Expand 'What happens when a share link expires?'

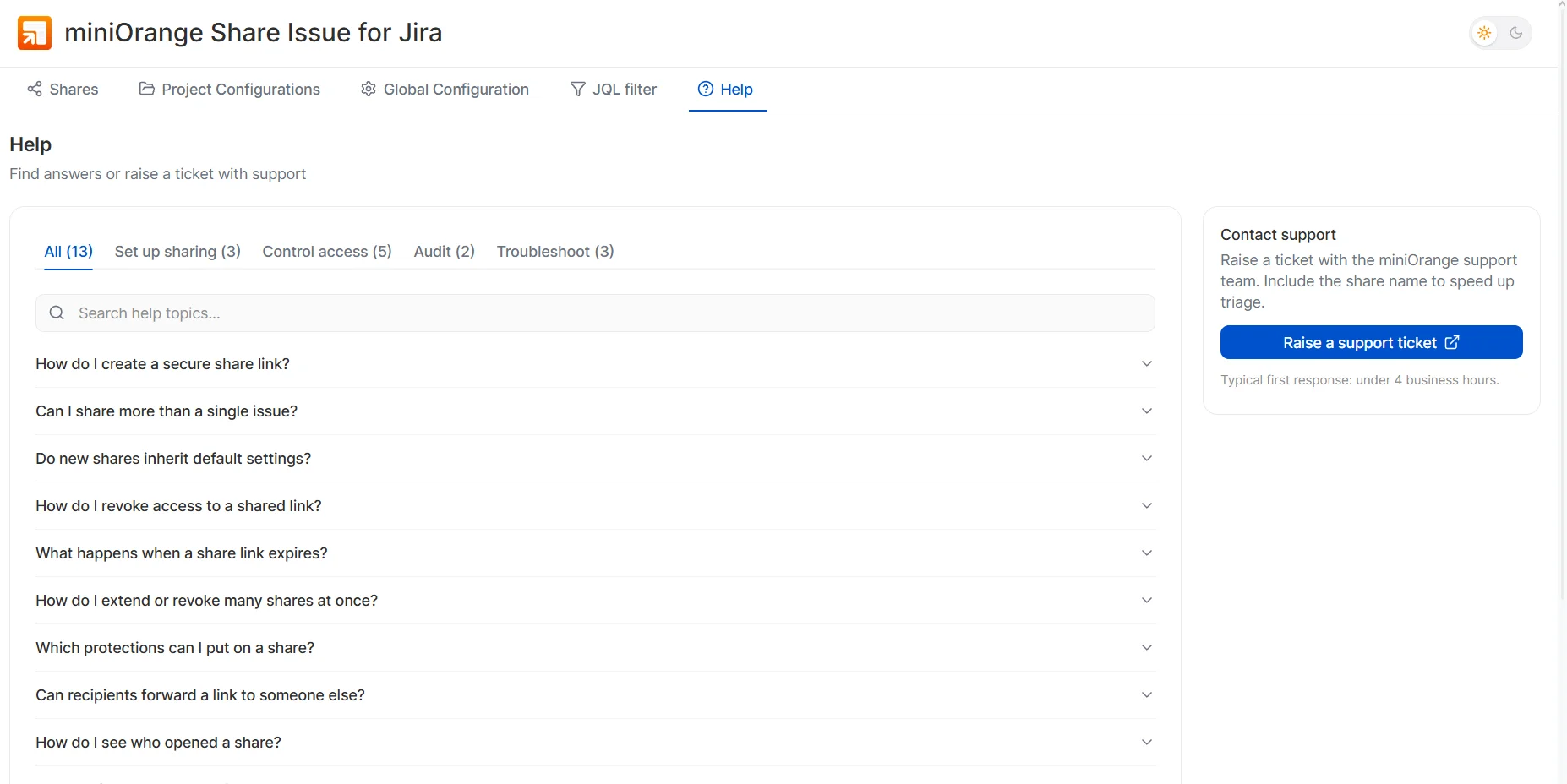tap(595, 553)
